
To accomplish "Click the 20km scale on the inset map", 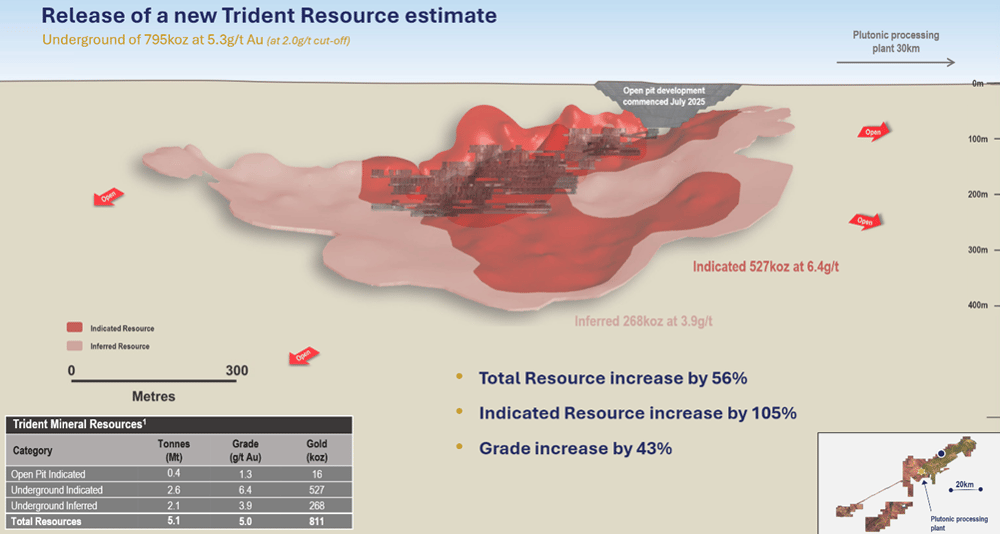I will tap(965, 487).
